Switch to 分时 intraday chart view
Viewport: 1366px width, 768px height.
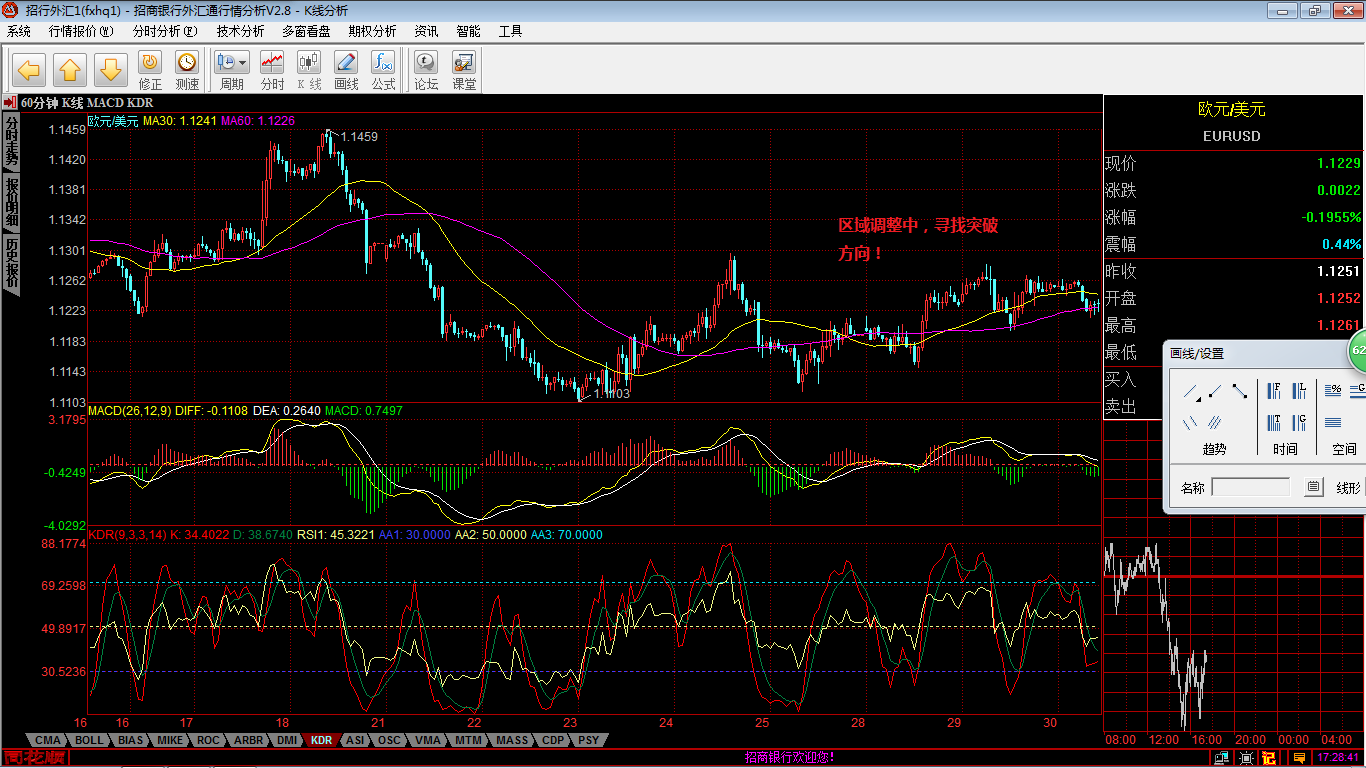[x=272, y=70]
